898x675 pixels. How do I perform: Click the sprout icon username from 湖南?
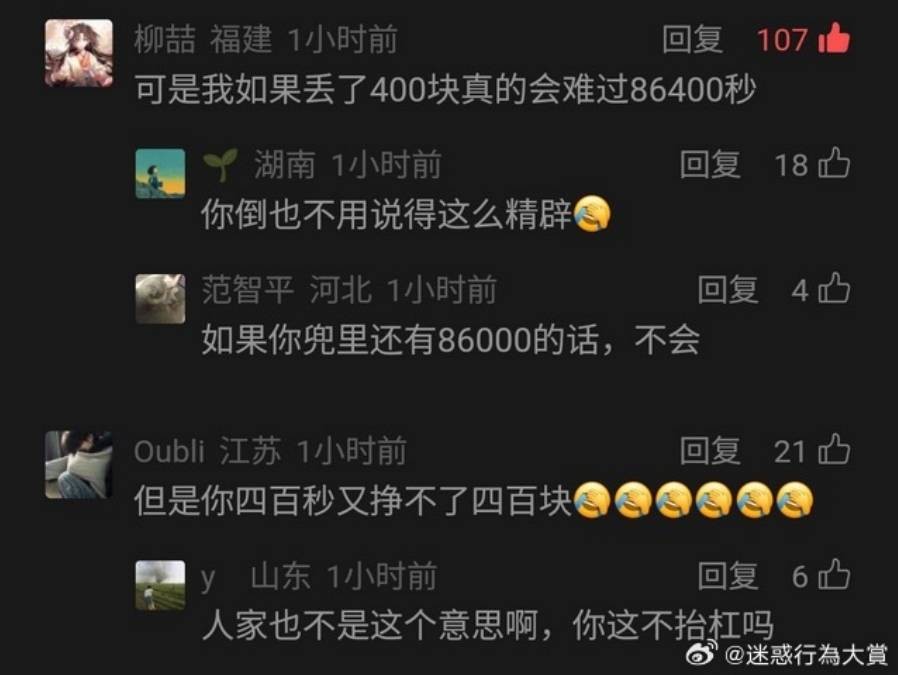point(220,164)
